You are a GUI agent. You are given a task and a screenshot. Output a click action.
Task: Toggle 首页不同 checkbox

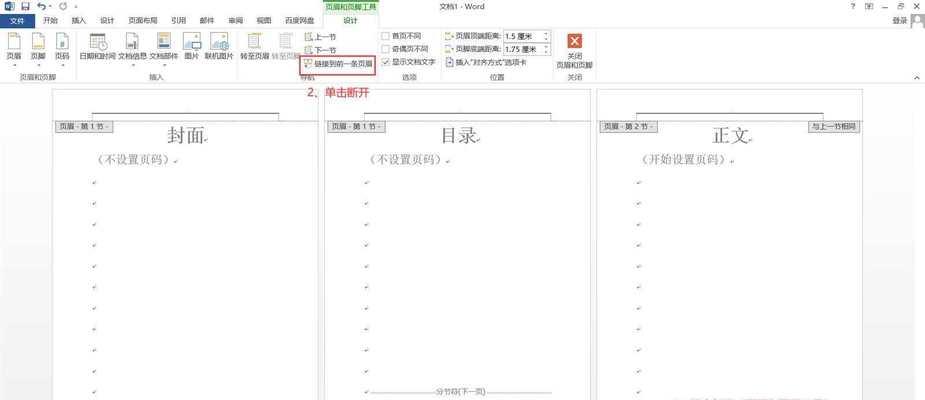[385, 36]
